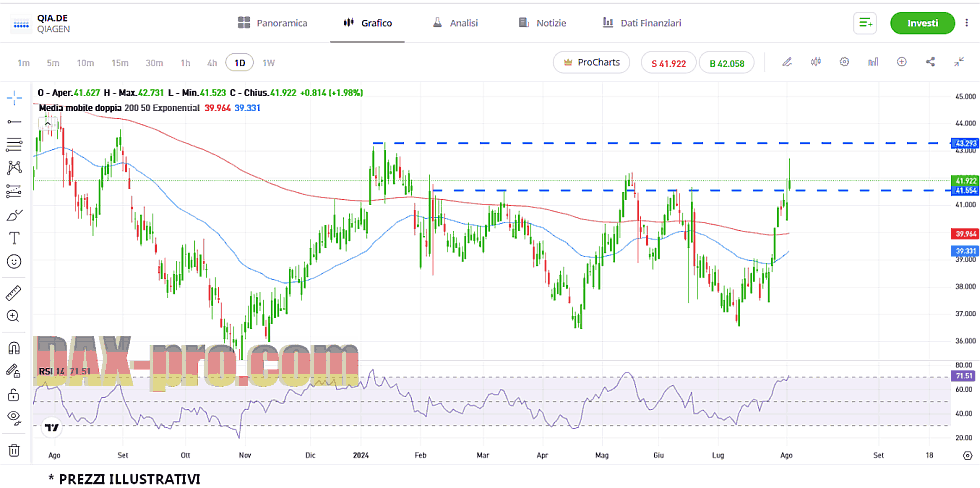Screen dimensions: 980x488
Task: Toggle magnet mode in left toolbar
Action: (x=14, y=347)
